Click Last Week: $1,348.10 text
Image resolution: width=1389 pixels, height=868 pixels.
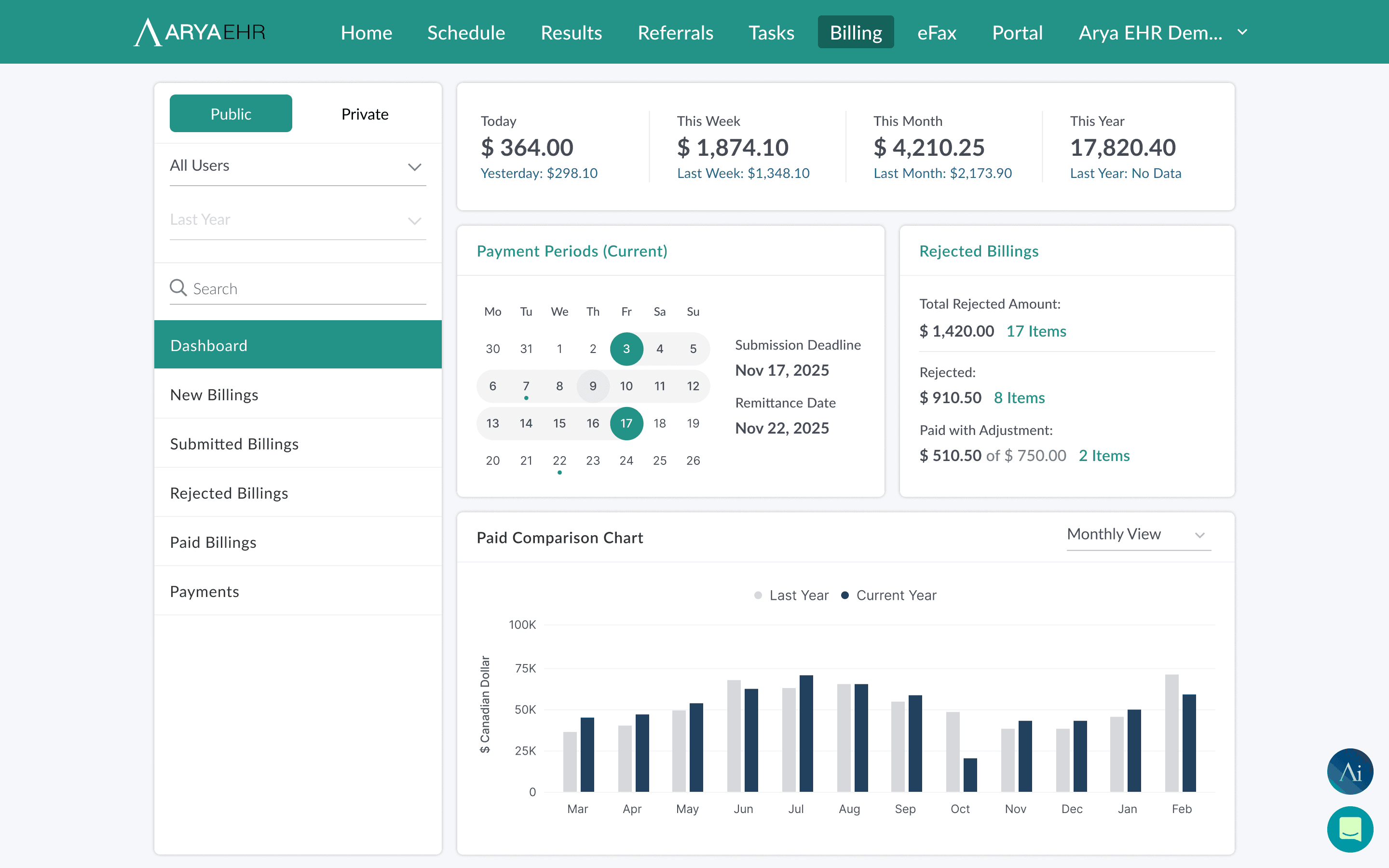point(743,174)
